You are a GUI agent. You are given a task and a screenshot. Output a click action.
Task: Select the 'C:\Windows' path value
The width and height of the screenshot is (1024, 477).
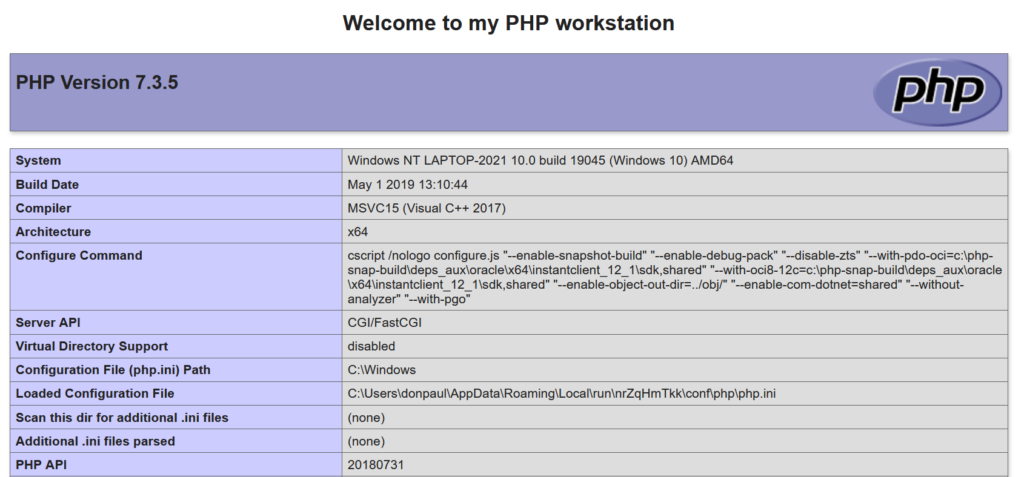click(381, 370)
